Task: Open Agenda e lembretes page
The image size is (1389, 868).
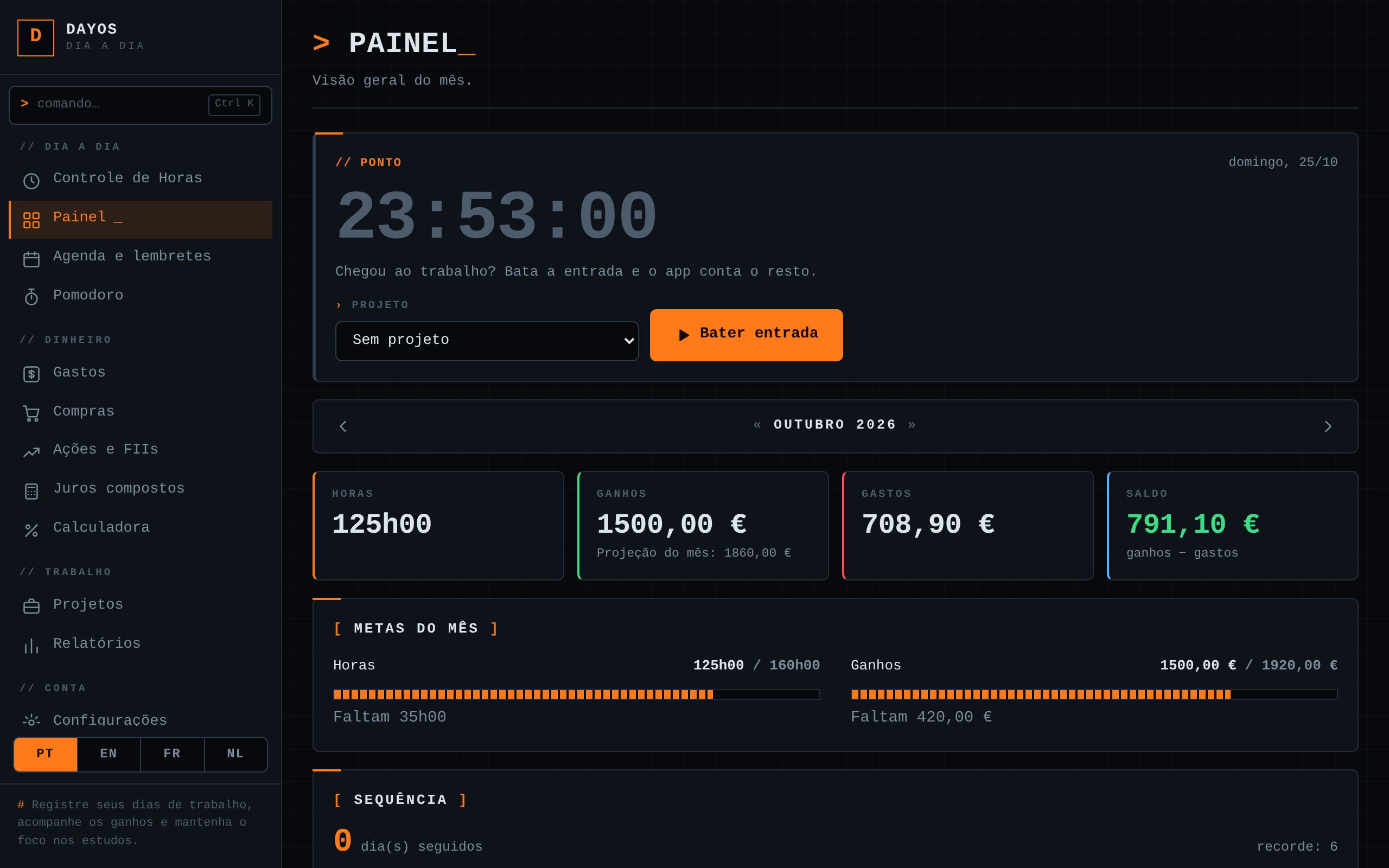Action: click(141, 258)
